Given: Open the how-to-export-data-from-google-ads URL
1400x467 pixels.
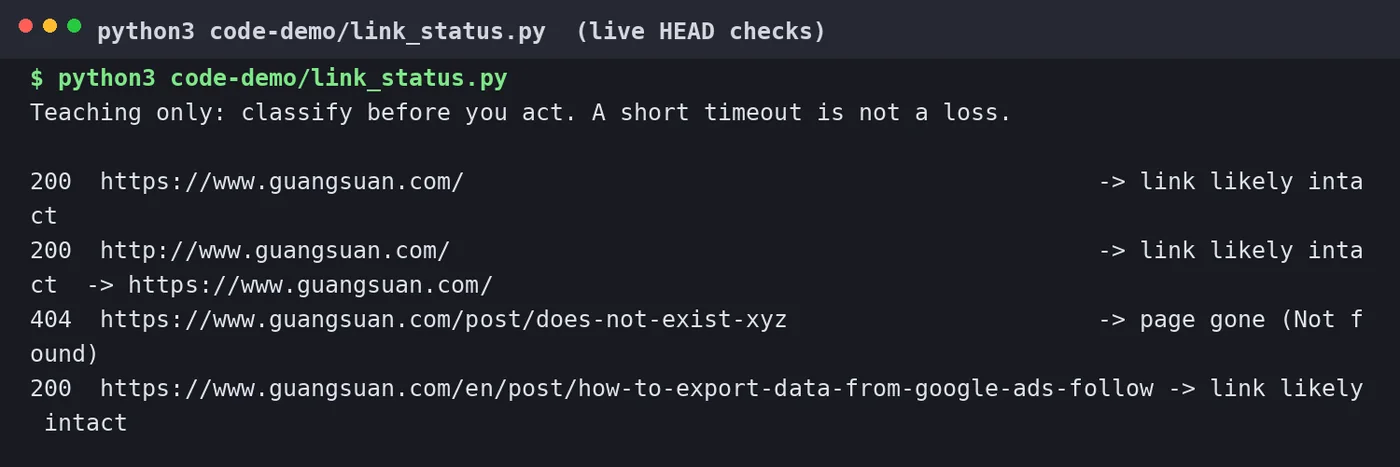Looking at the screenshot, I should click(x=626, y=388).
